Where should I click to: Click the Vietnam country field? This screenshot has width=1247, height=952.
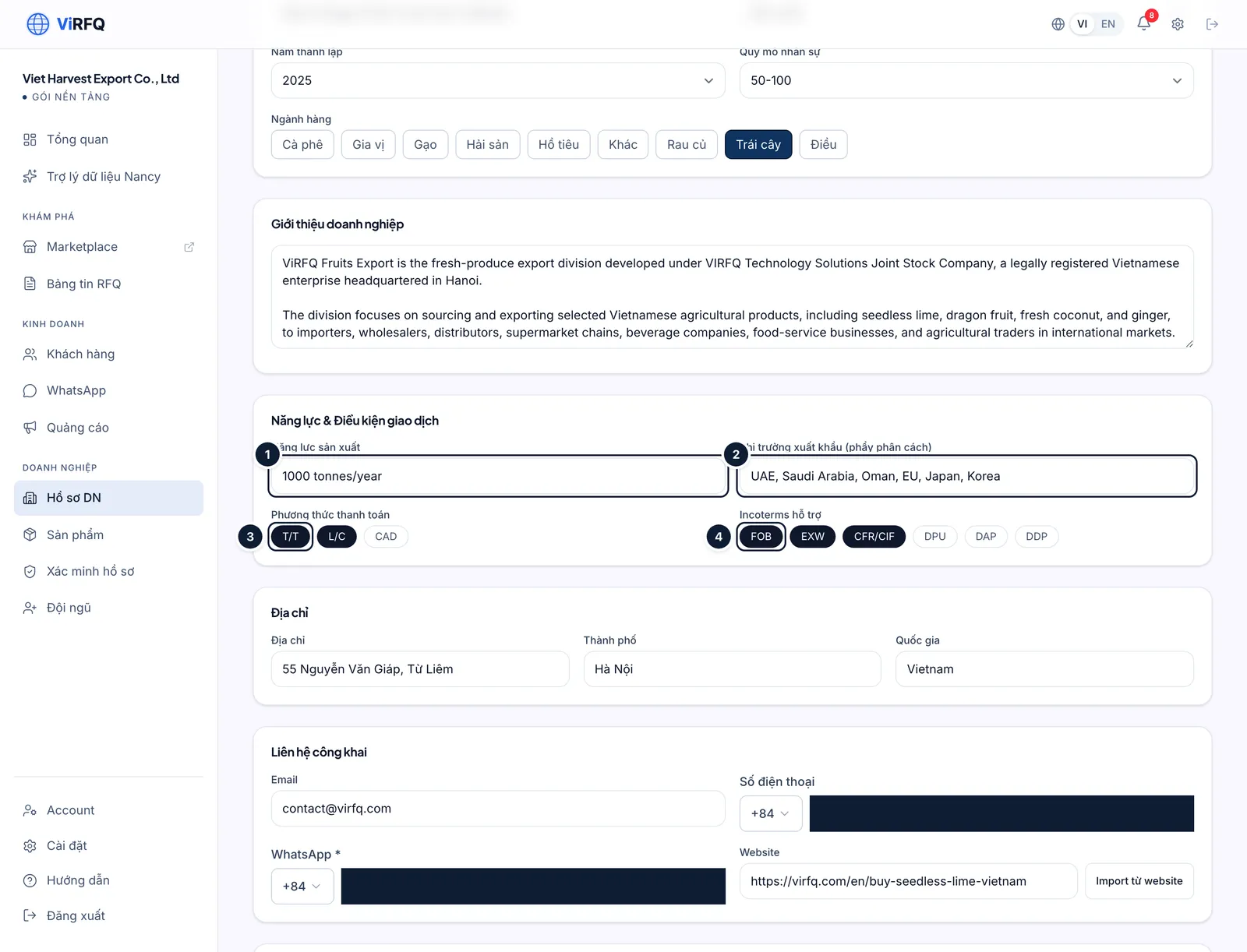pos(1045,669)
